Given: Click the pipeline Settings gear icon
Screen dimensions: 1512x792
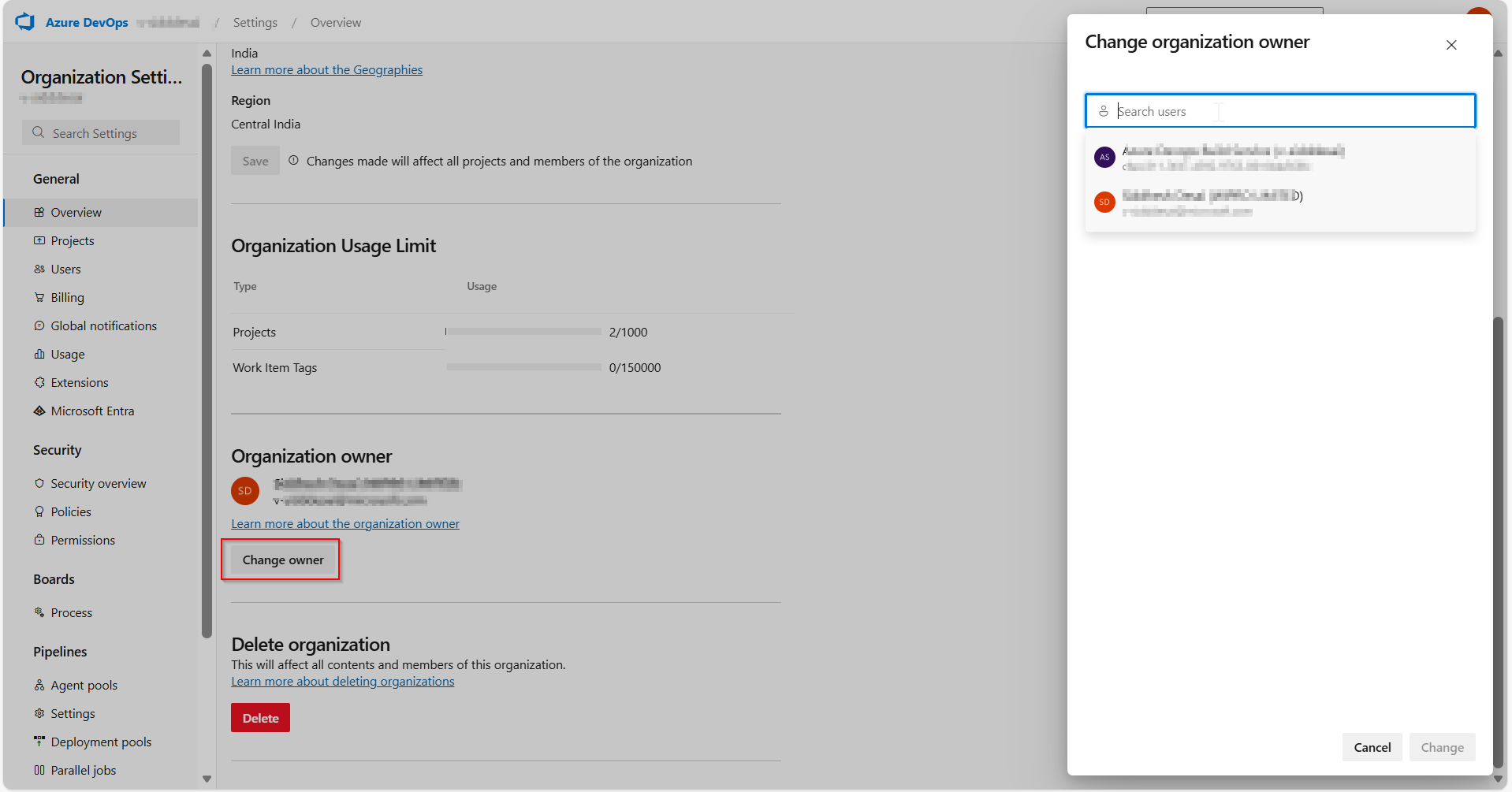Looking at the screenshot, I should click(39, 713).
